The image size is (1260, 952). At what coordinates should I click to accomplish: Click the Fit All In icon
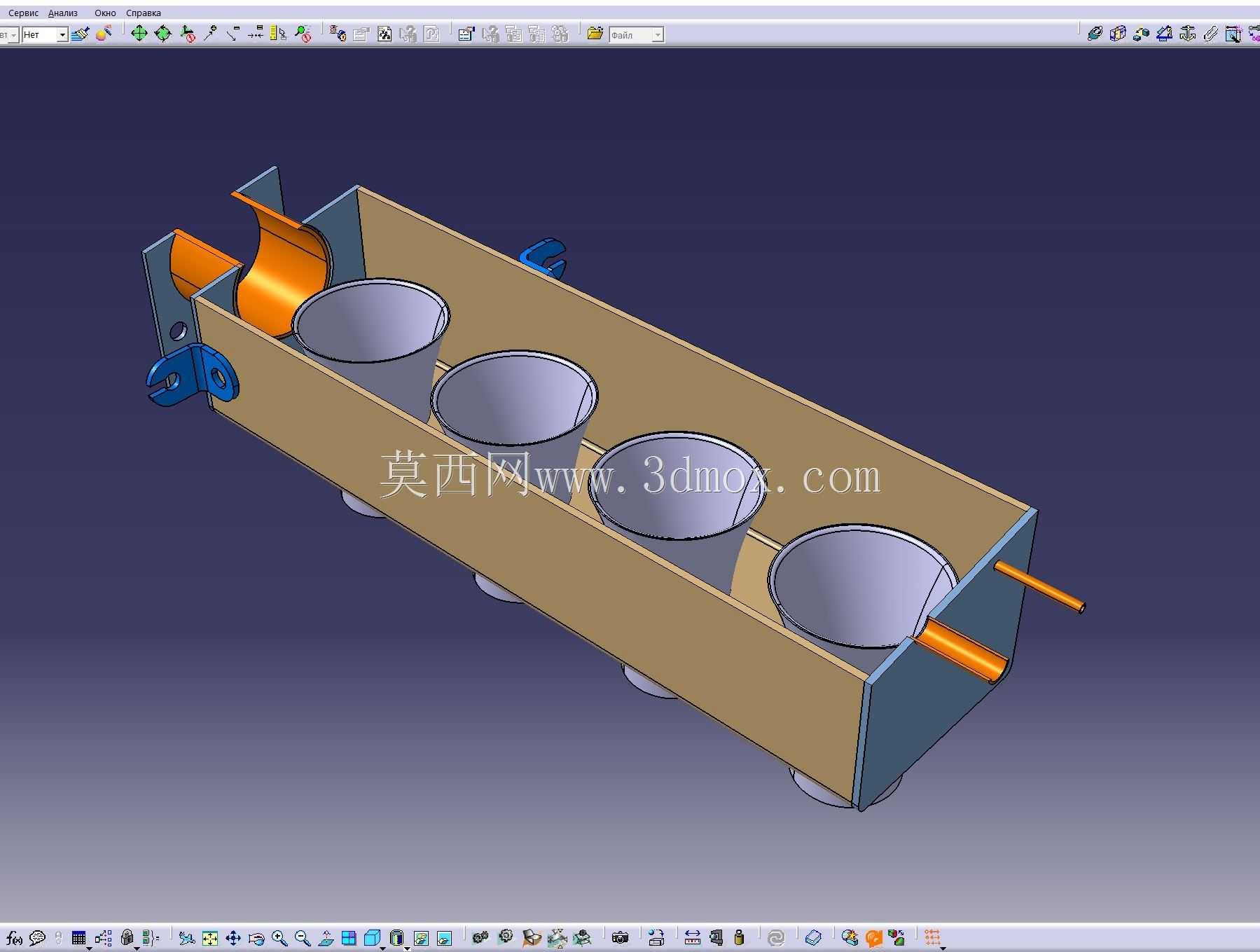click(209, 937)
